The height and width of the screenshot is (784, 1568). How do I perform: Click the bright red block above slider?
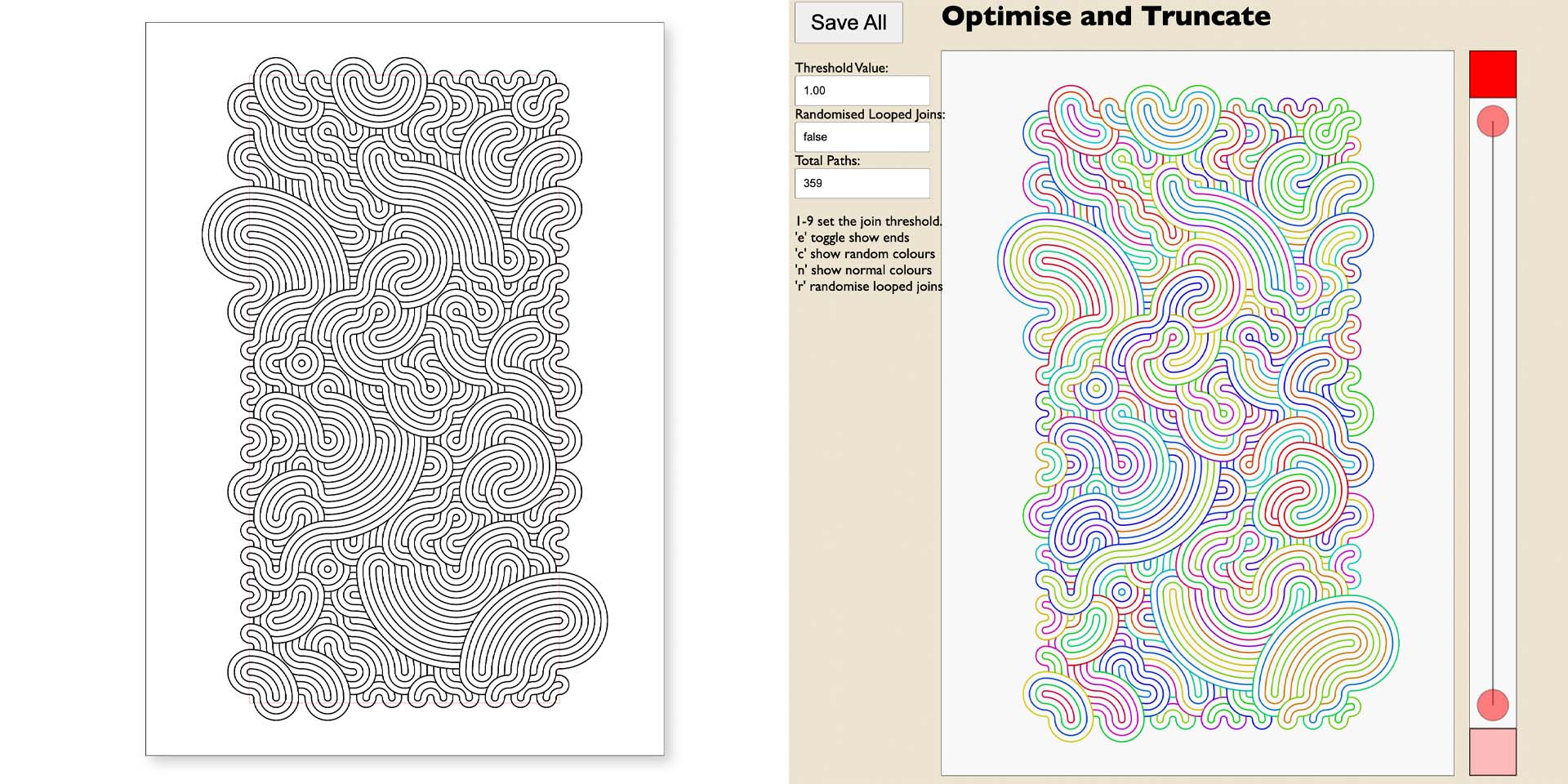coord(1493,74)
